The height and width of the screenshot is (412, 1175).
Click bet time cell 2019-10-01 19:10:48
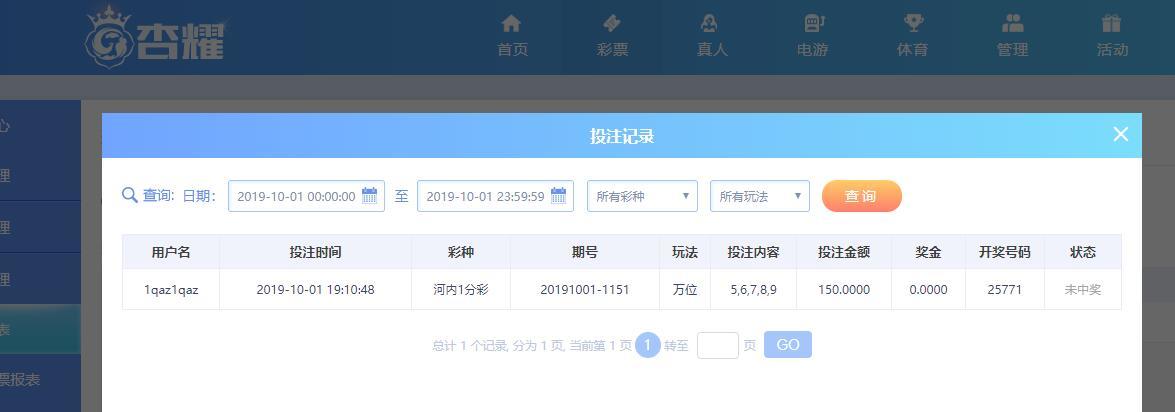315,290
